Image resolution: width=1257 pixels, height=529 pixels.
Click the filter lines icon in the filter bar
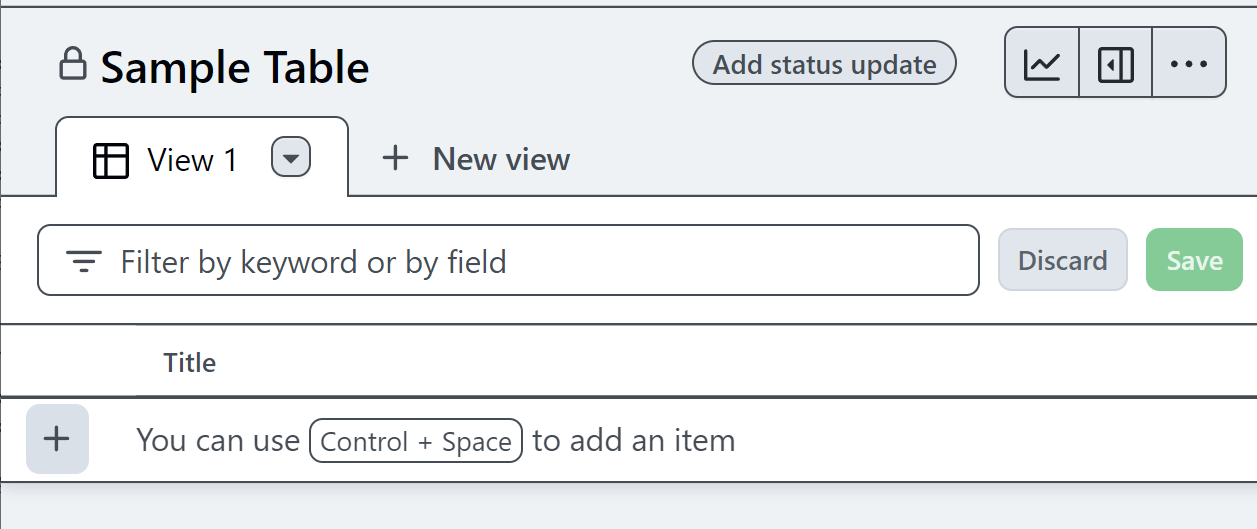84,262
